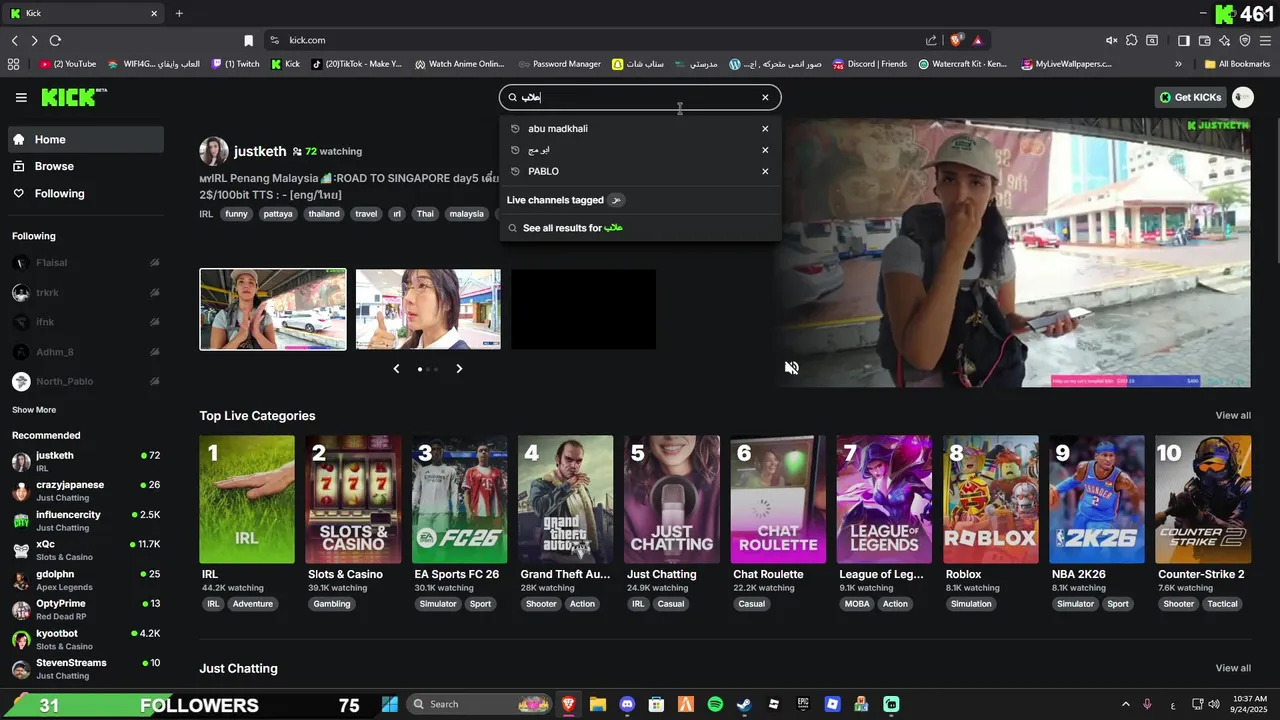This screenshot has width=1280, height=720.
Task: Click justketh featured streamer name
Action: 260,151
